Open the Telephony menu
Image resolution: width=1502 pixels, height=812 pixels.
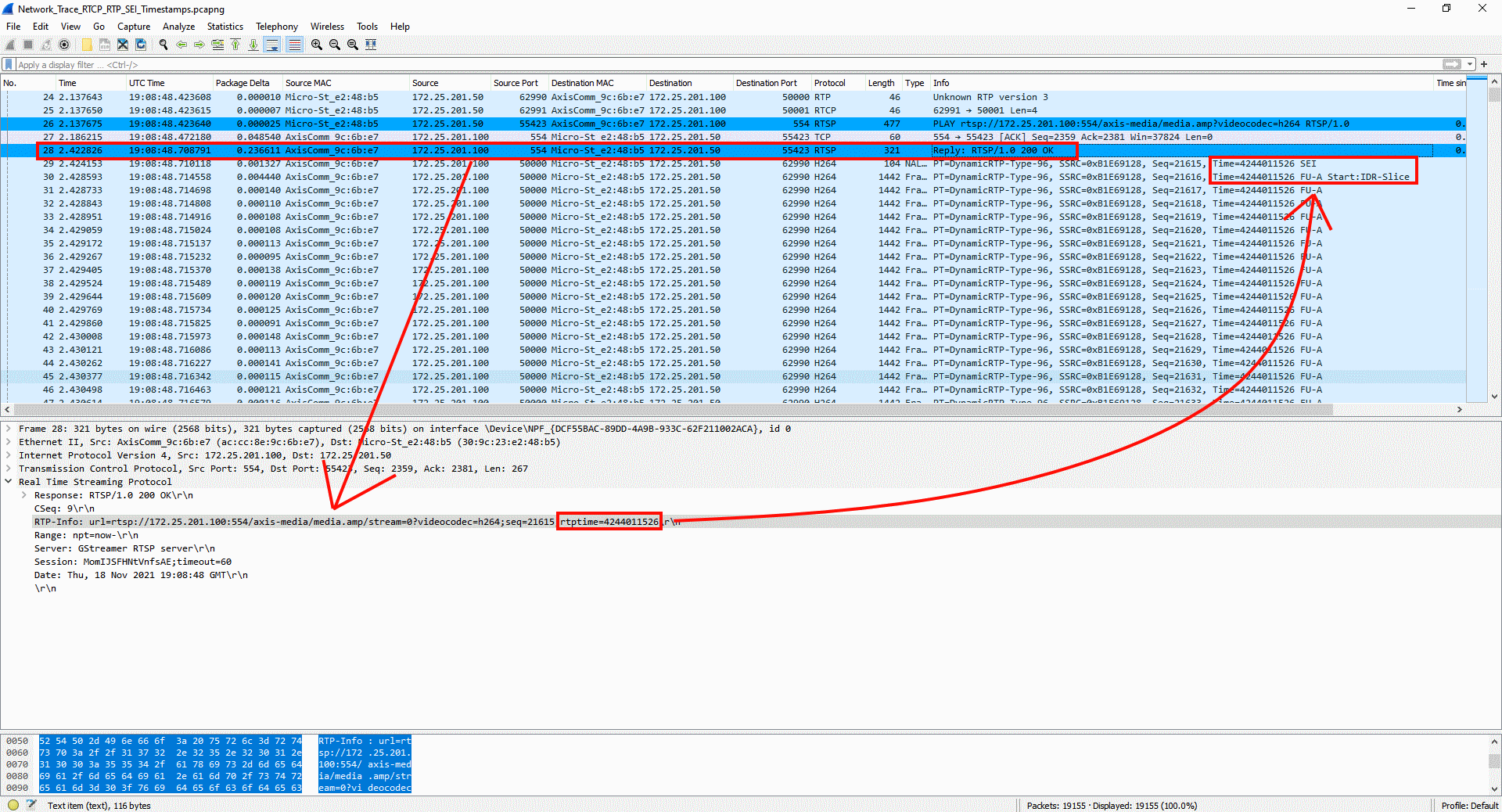(277, 27)
